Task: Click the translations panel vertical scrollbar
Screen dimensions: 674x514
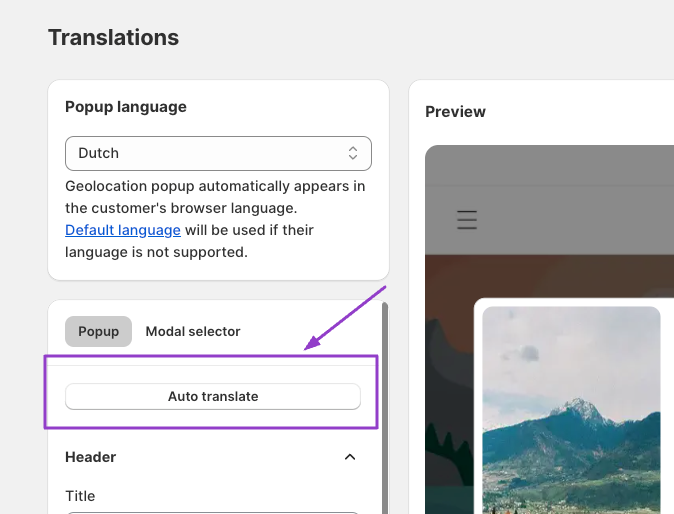Action: (385, 408)
